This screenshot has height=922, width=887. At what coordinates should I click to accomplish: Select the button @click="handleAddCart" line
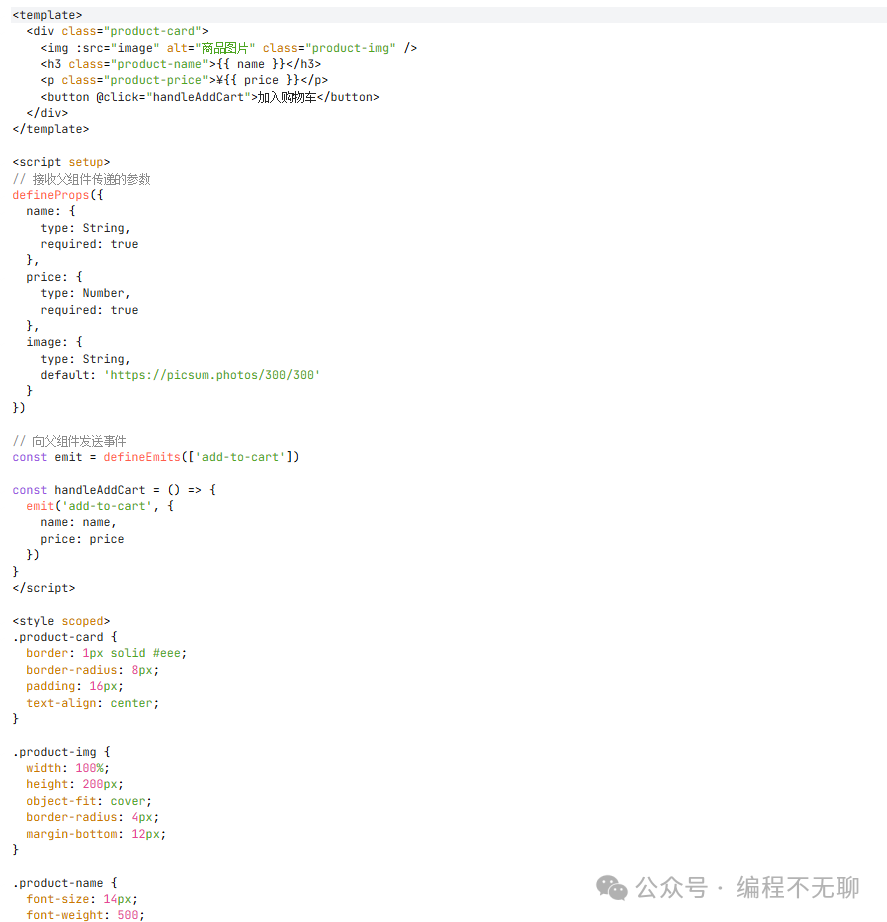click(x=210, y=97)
